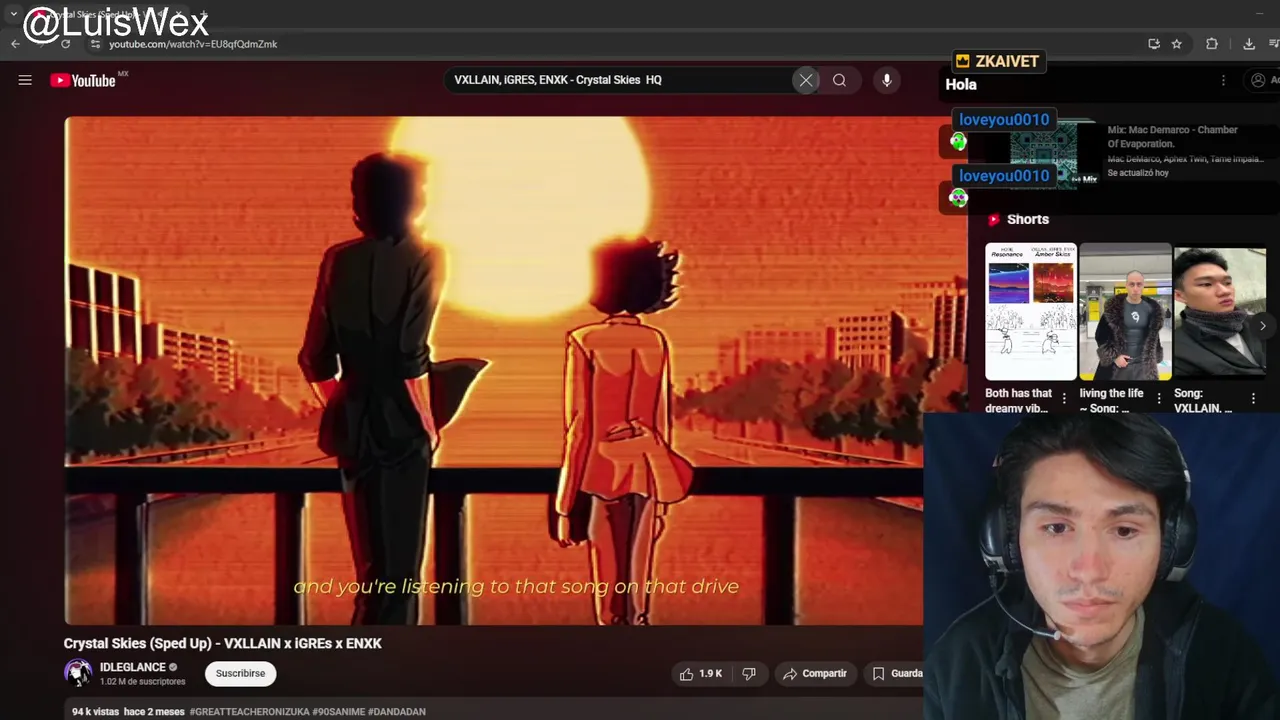Click '1.02 M de suscriptores' text
The width and height of the screenshot is (1280, 720).
point(143,682)
